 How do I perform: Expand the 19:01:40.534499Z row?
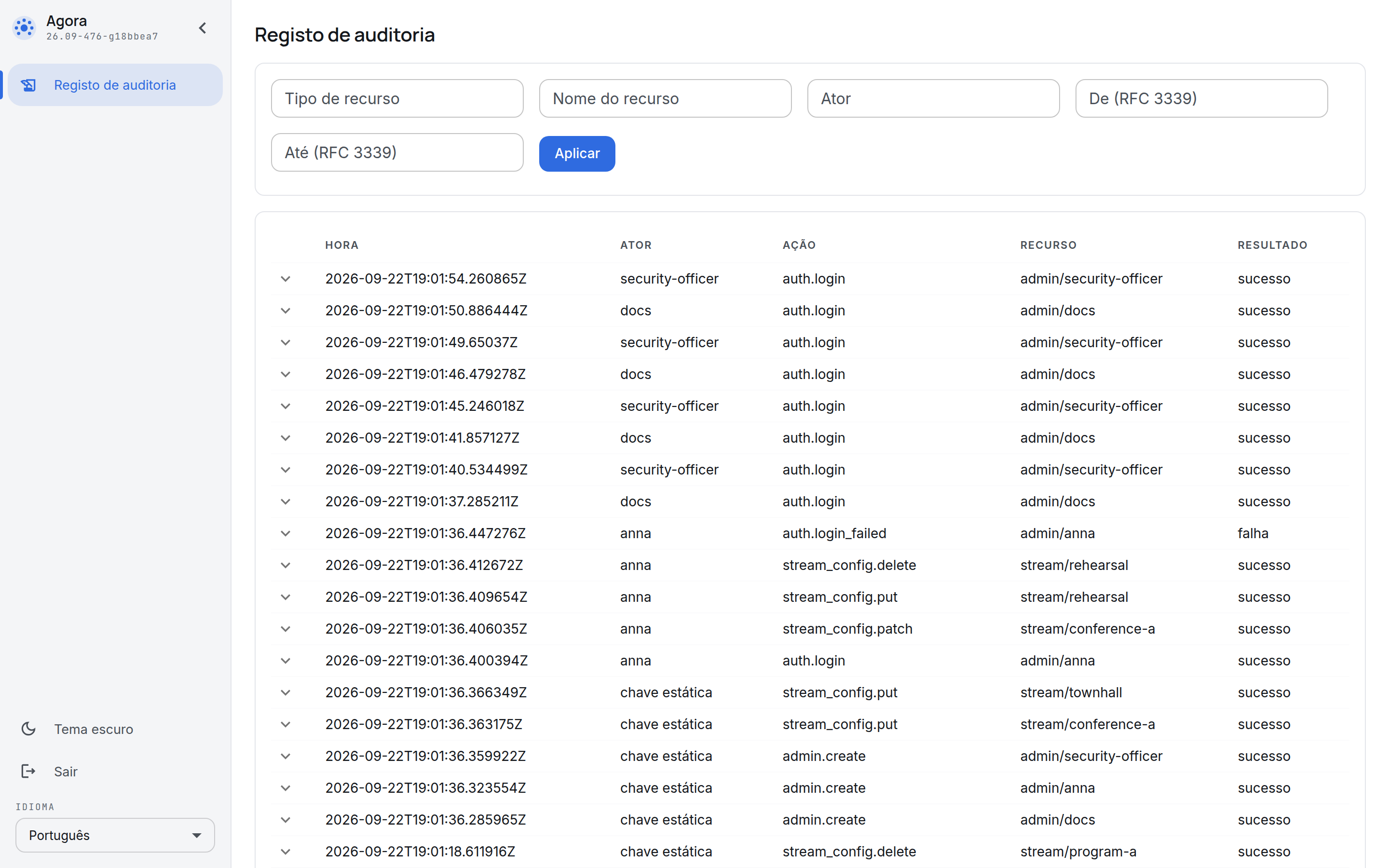tap(285, 470)
